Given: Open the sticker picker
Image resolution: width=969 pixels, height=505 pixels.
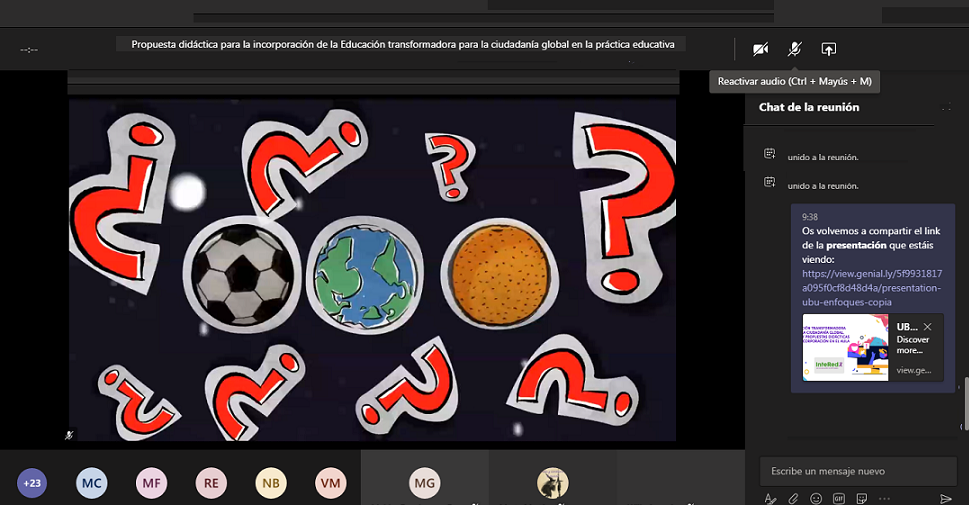Looking at the screenshot, I should pyautogui.click(x=861, y=498).
